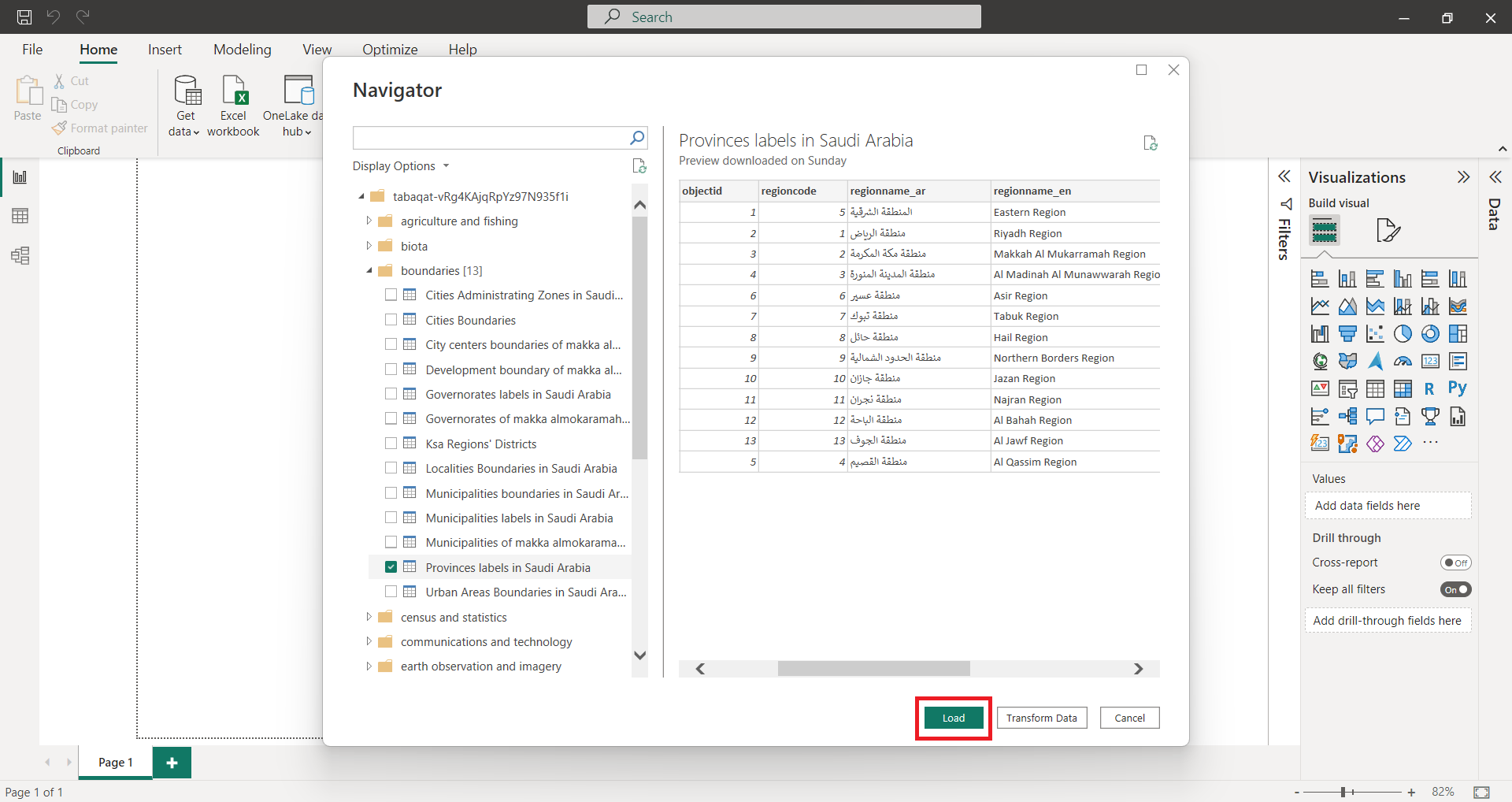Open the Display Options dropdown
1512x802 pixels.
[x=401, y=166]
